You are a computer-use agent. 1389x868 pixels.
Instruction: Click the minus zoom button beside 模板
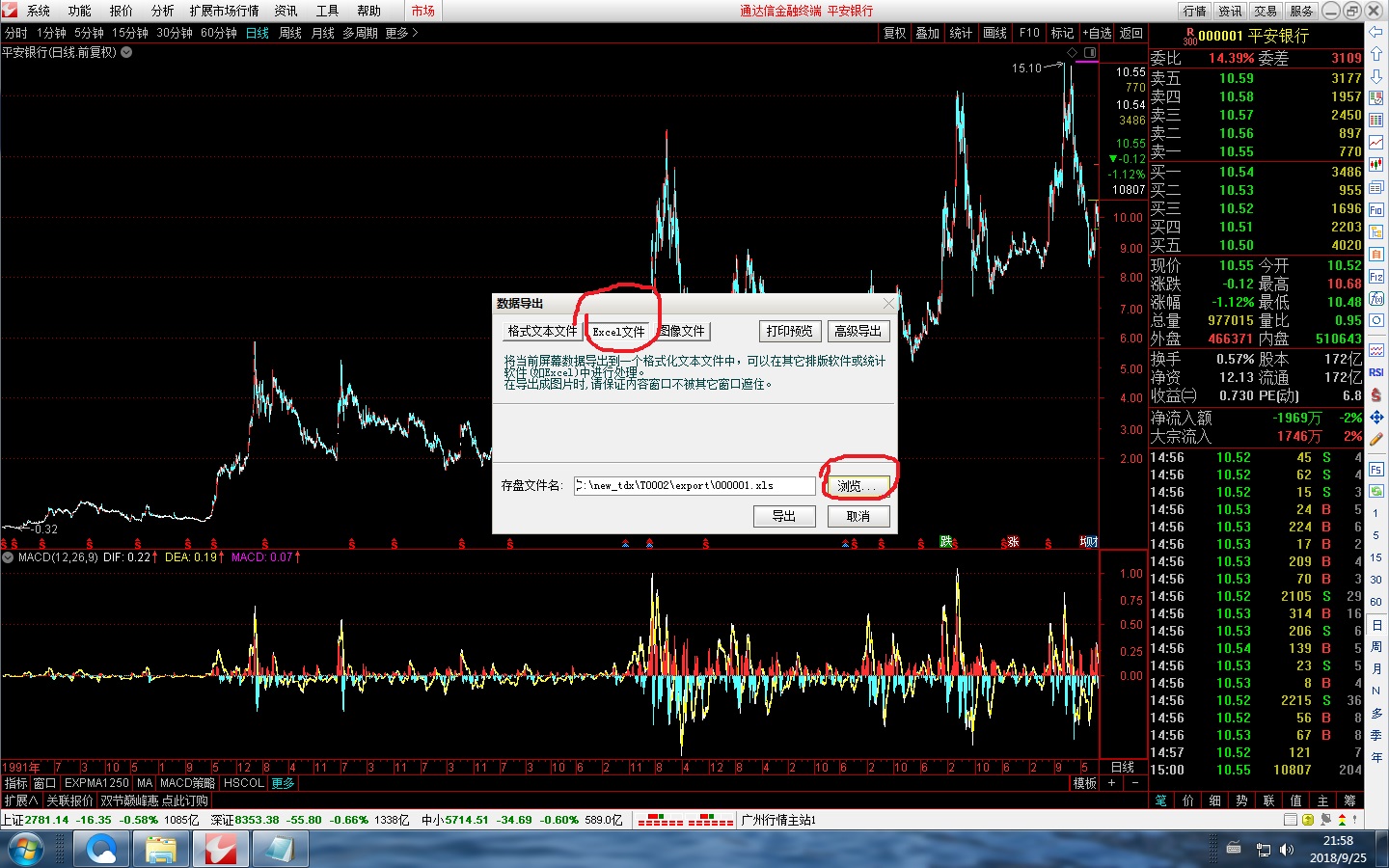[1135, 783]
